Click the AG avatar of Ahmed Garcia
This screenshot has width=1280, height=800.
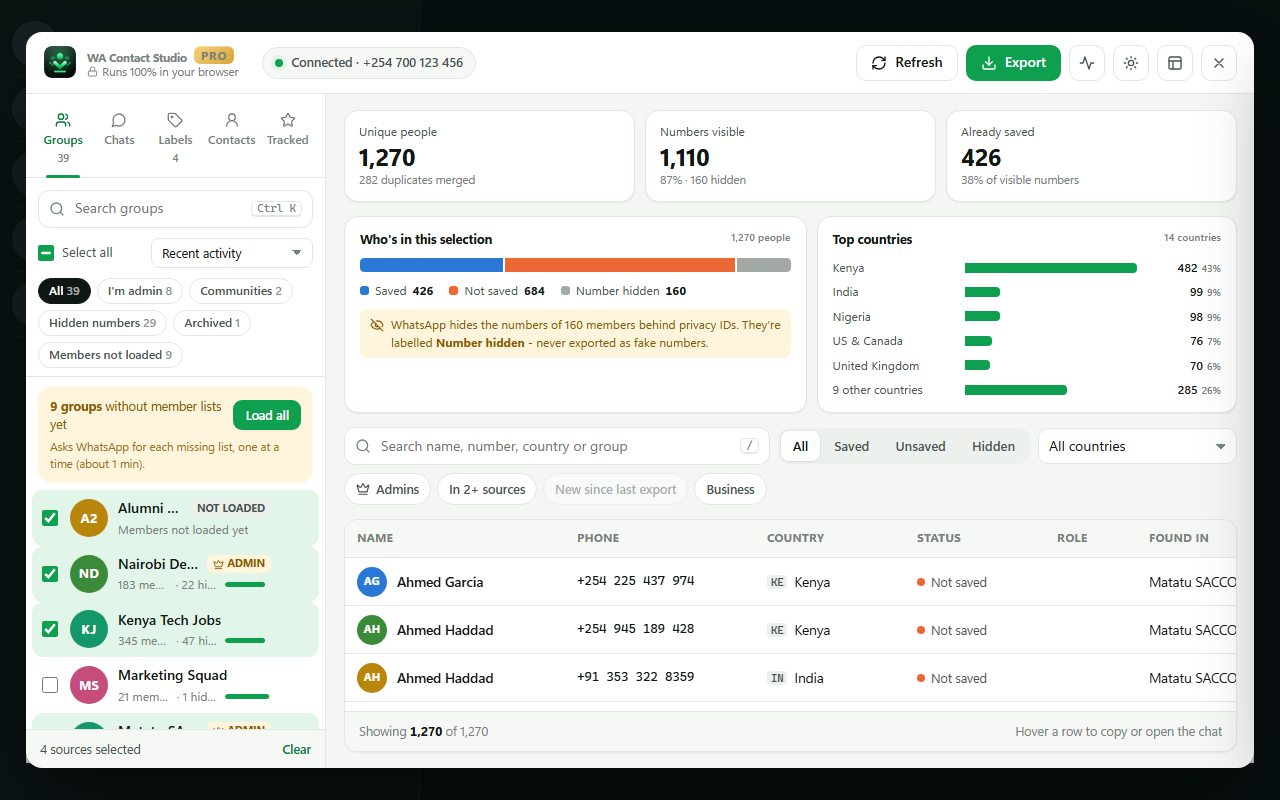pos(372,582)
